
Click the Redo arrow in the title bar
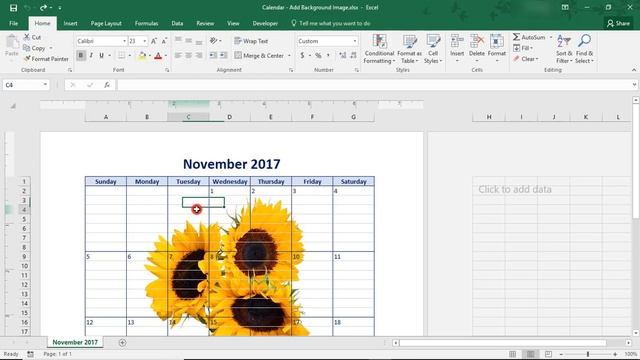click(x=43, y=8)
